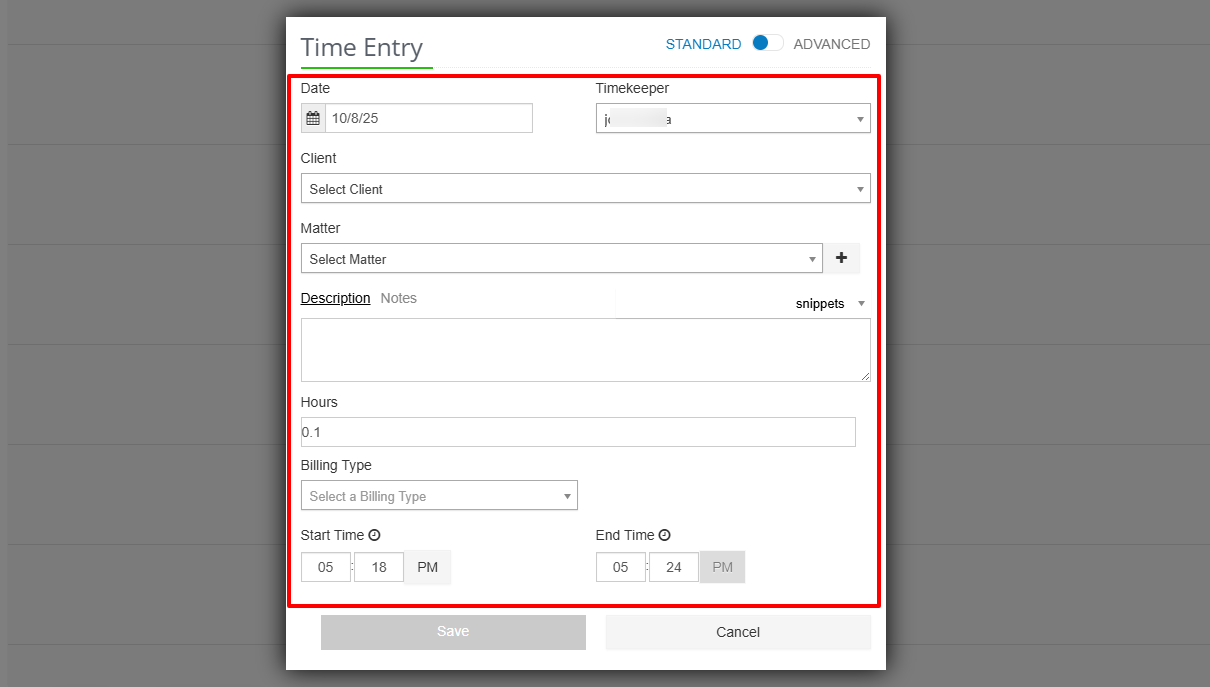Select the Description tab
Viewport: 1210px width, 687px height.
point(335,298)
